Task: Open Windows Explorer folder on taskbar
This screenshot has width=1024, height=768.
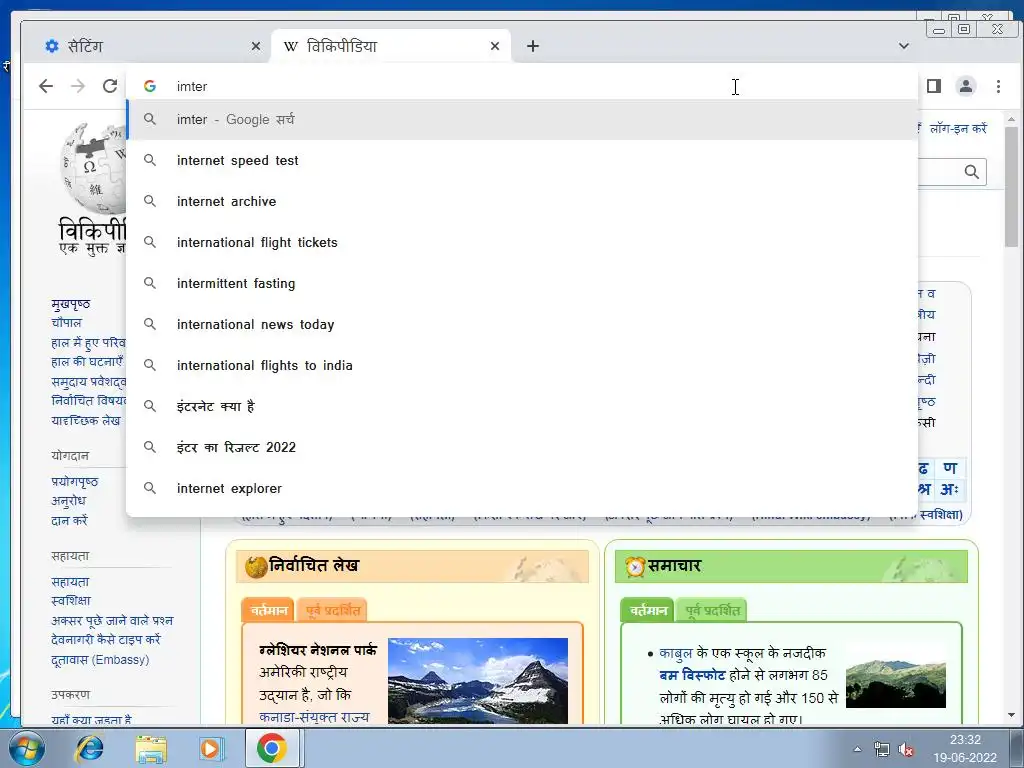Action: [151, 749]
